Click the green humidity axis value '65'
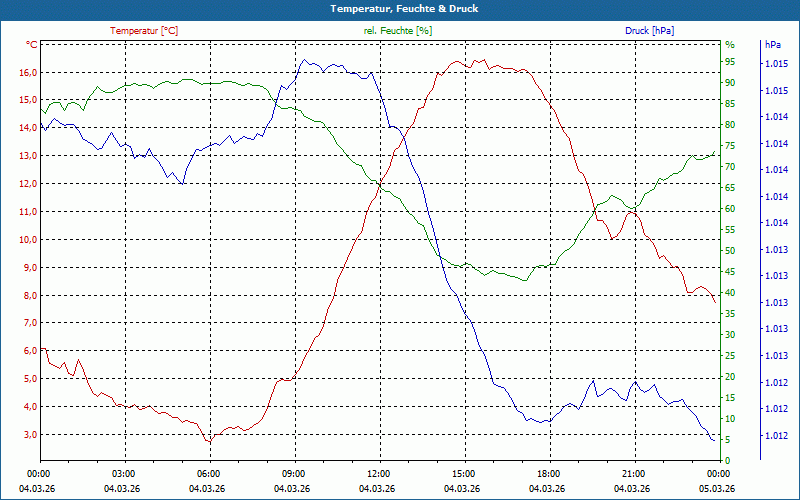 click(x=730, y=188)
